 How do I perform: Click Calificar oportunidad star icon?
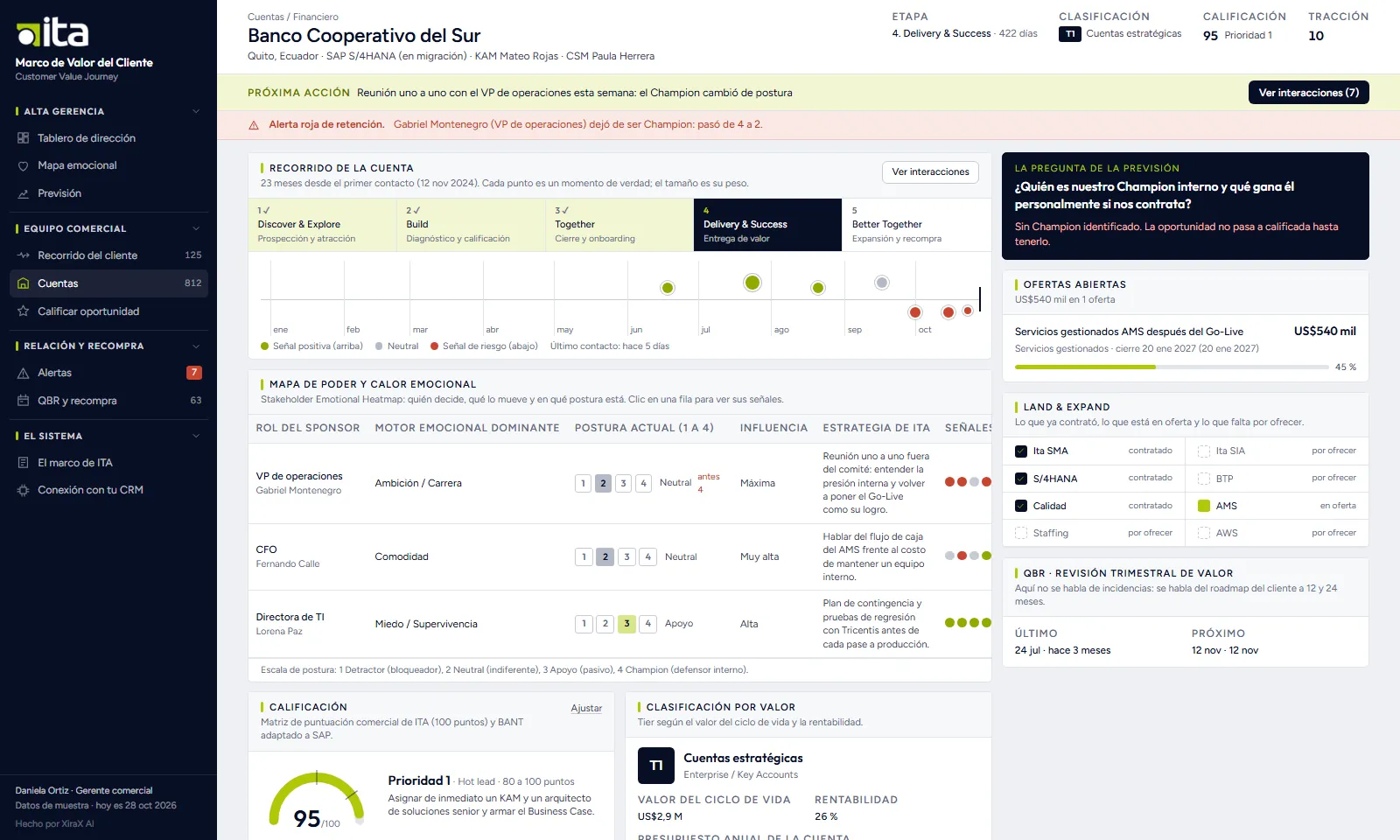tap(24, 311)
